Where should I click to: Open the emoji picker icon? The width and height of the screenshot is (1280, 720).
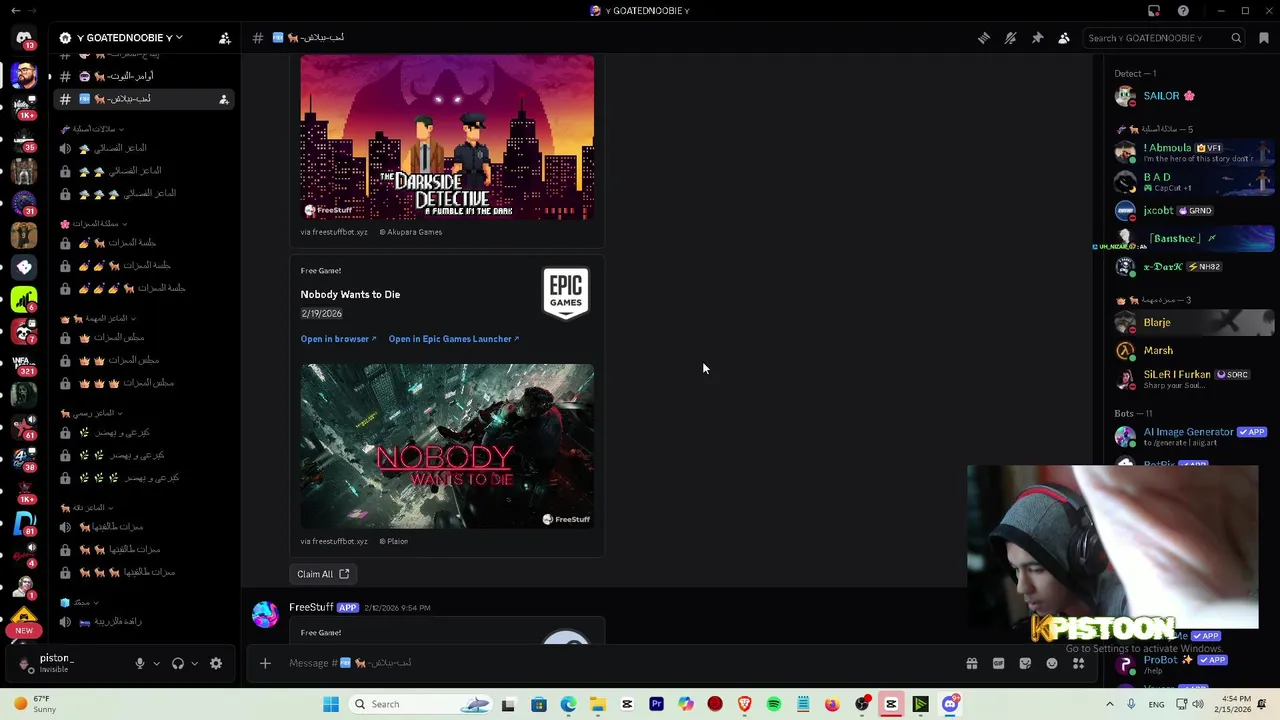tap(1052, 663)
